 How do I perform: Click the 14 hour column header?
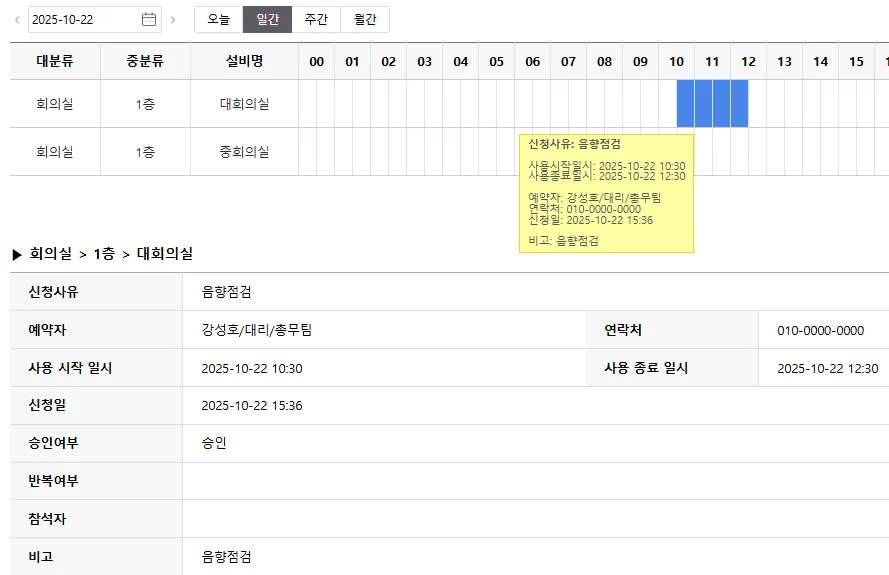(x=820, y=61)
